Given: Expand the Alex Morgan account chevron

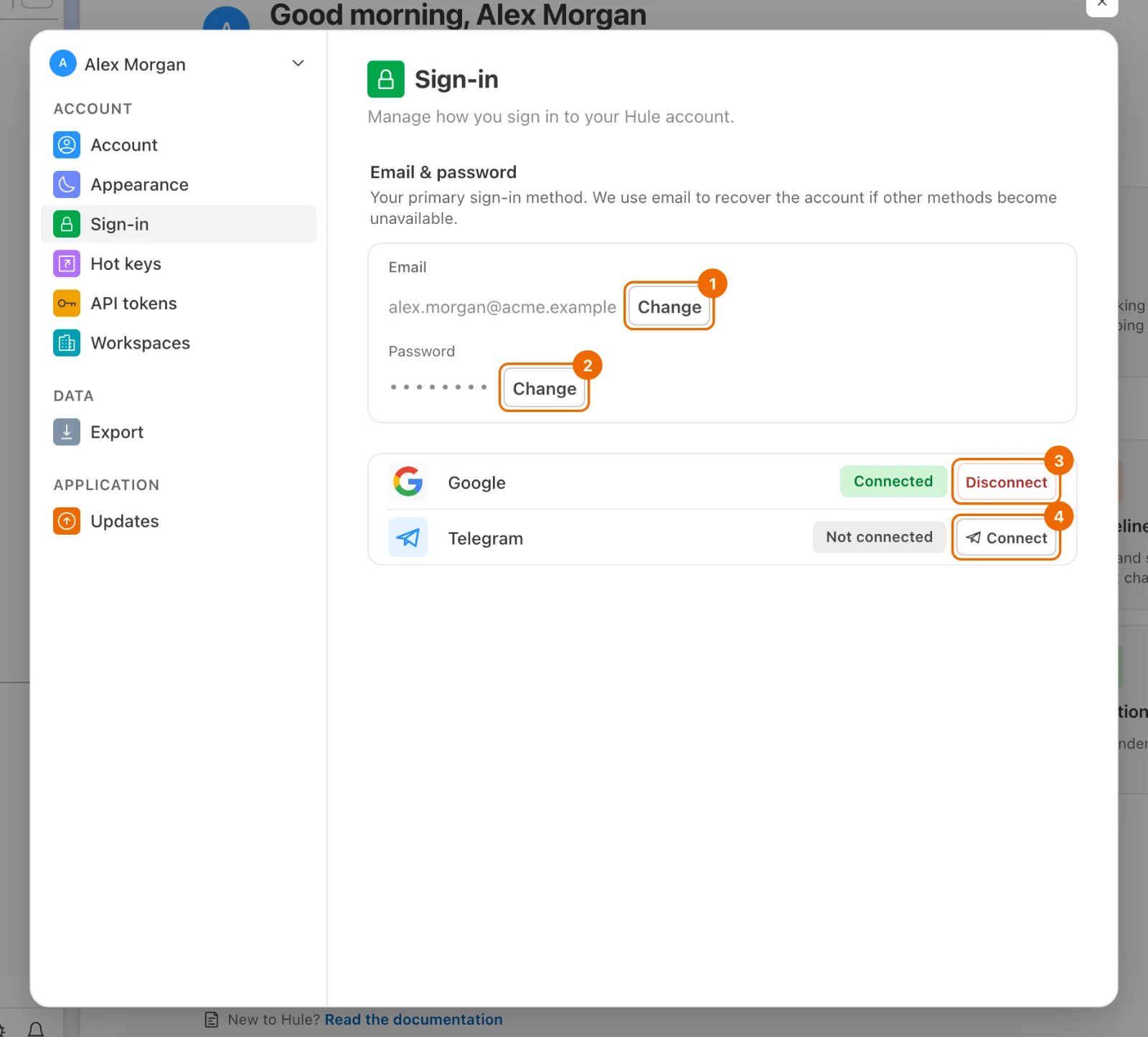Looking at the screenshot, I should click(298, 63).
